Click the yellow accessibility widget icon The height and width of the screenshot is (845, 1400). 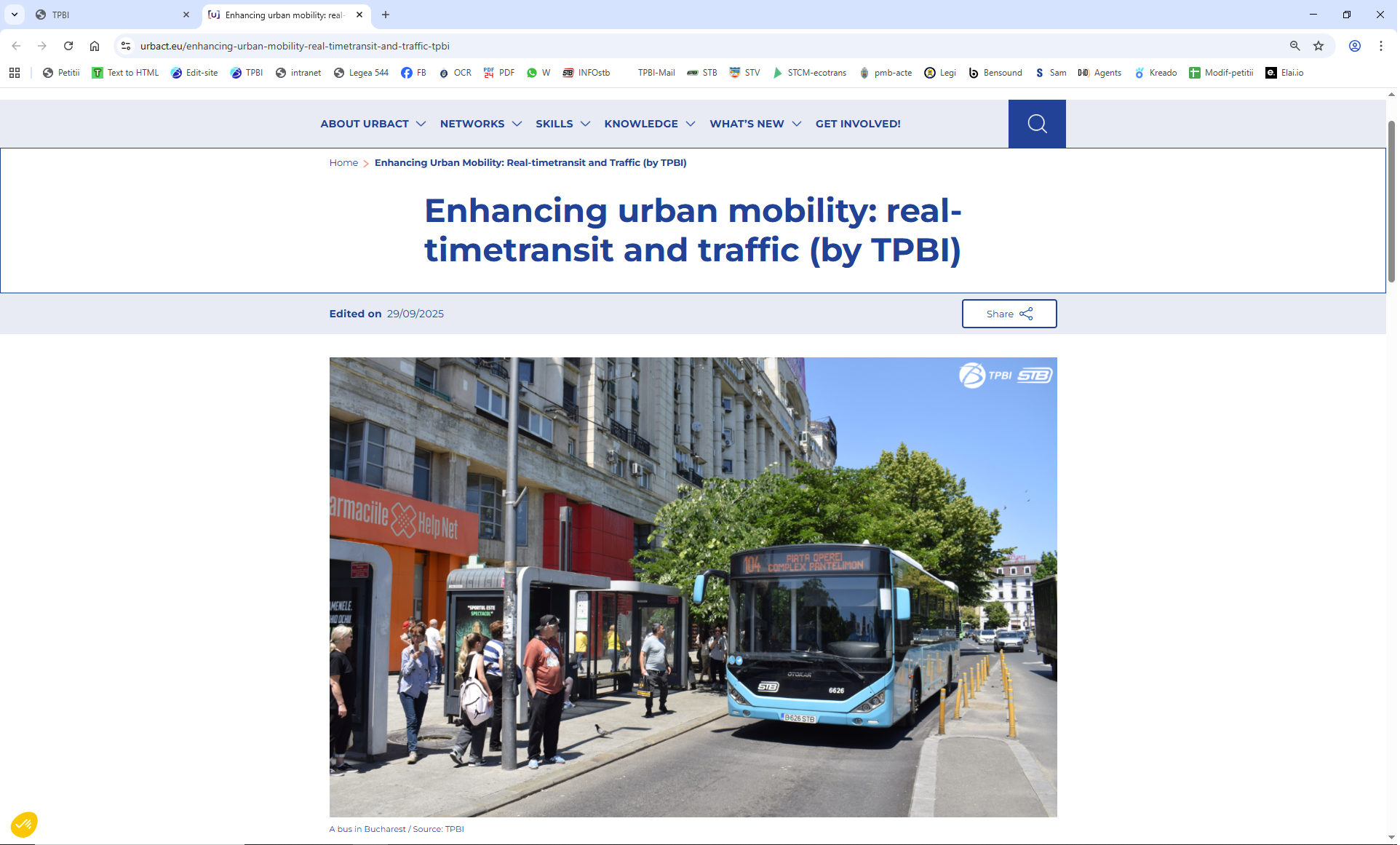point(24,825)
